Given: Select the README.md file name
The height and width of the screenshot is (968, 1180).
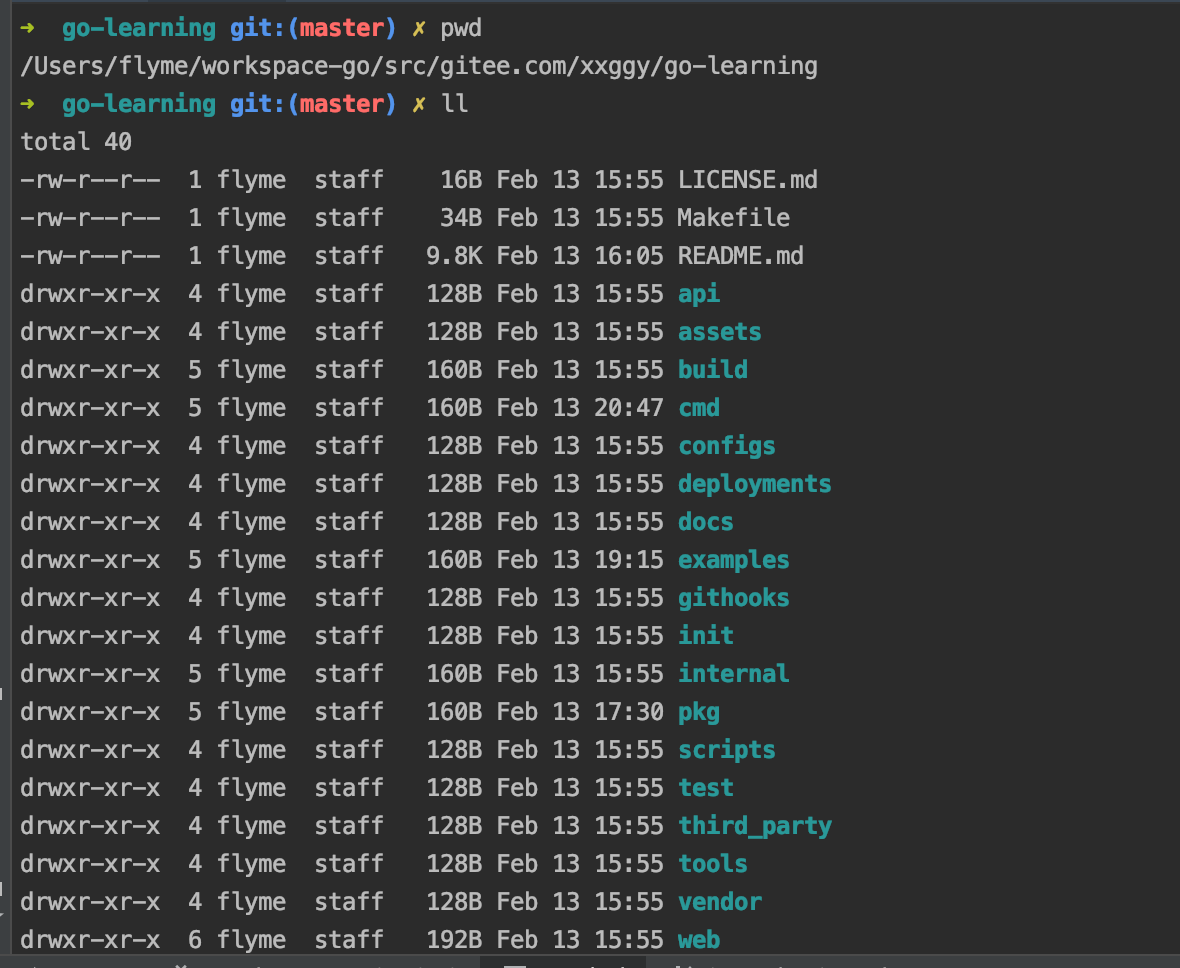Looking at the screenshot, I should [x=741, y=255].
